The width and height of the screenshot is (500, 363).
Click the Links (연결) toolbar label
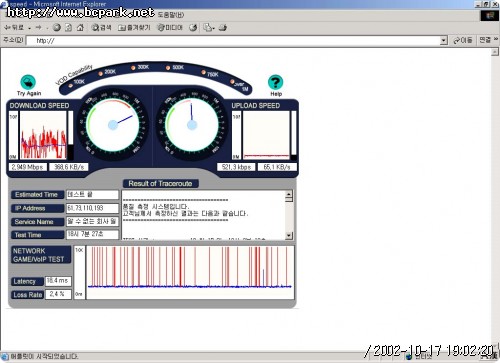[485, 40]
